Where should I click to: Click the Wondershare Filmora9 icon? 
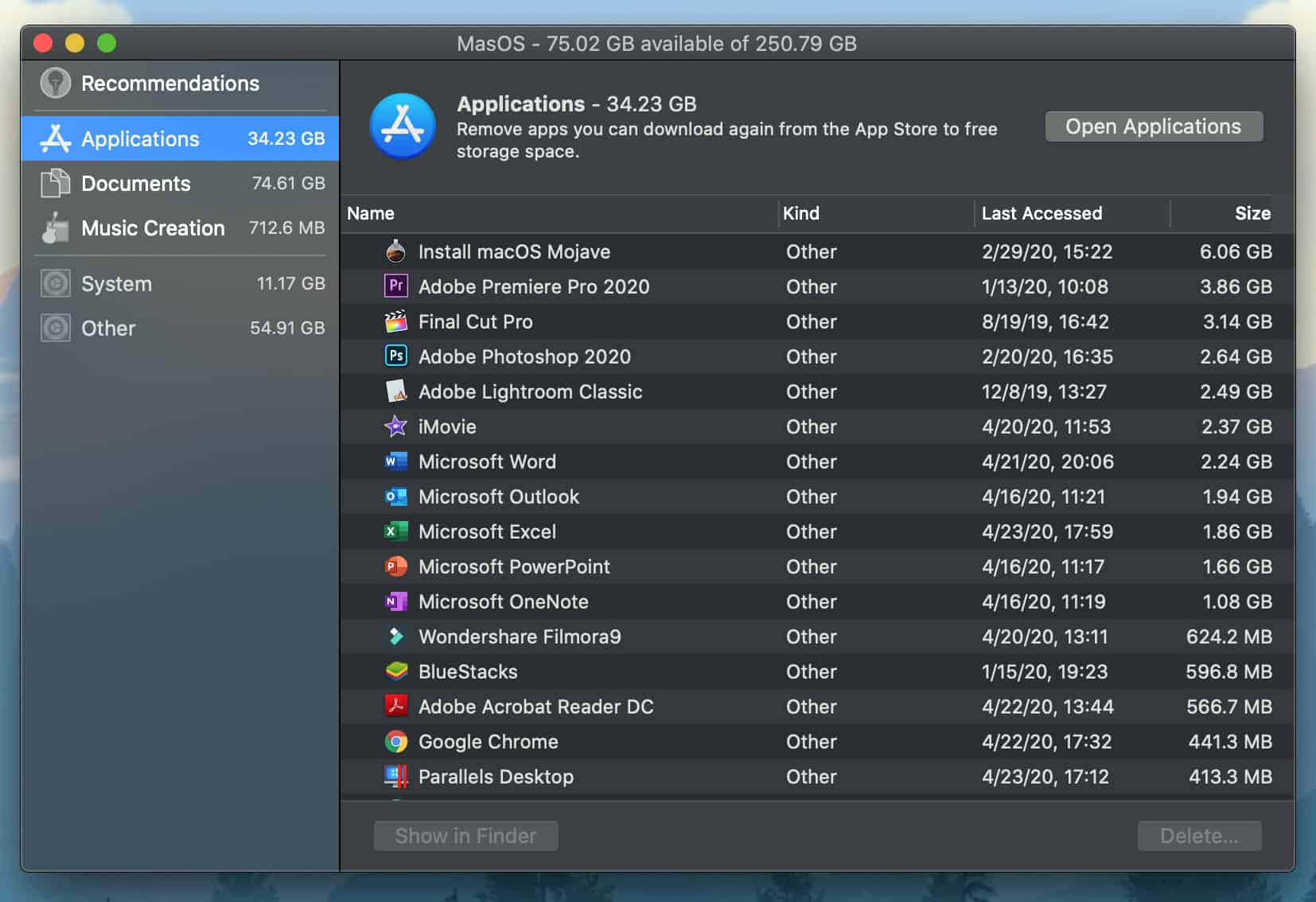coord(395,636)
